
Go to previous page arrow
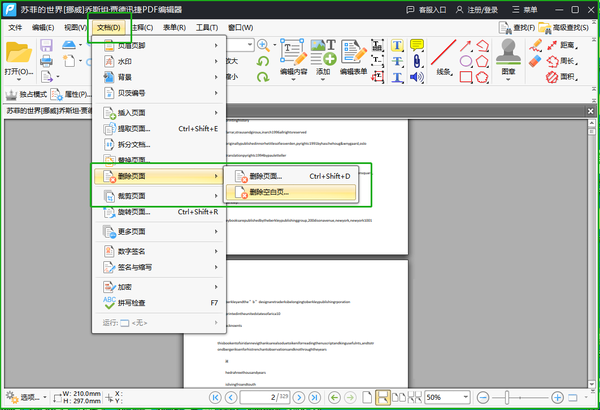click(231, 398)
